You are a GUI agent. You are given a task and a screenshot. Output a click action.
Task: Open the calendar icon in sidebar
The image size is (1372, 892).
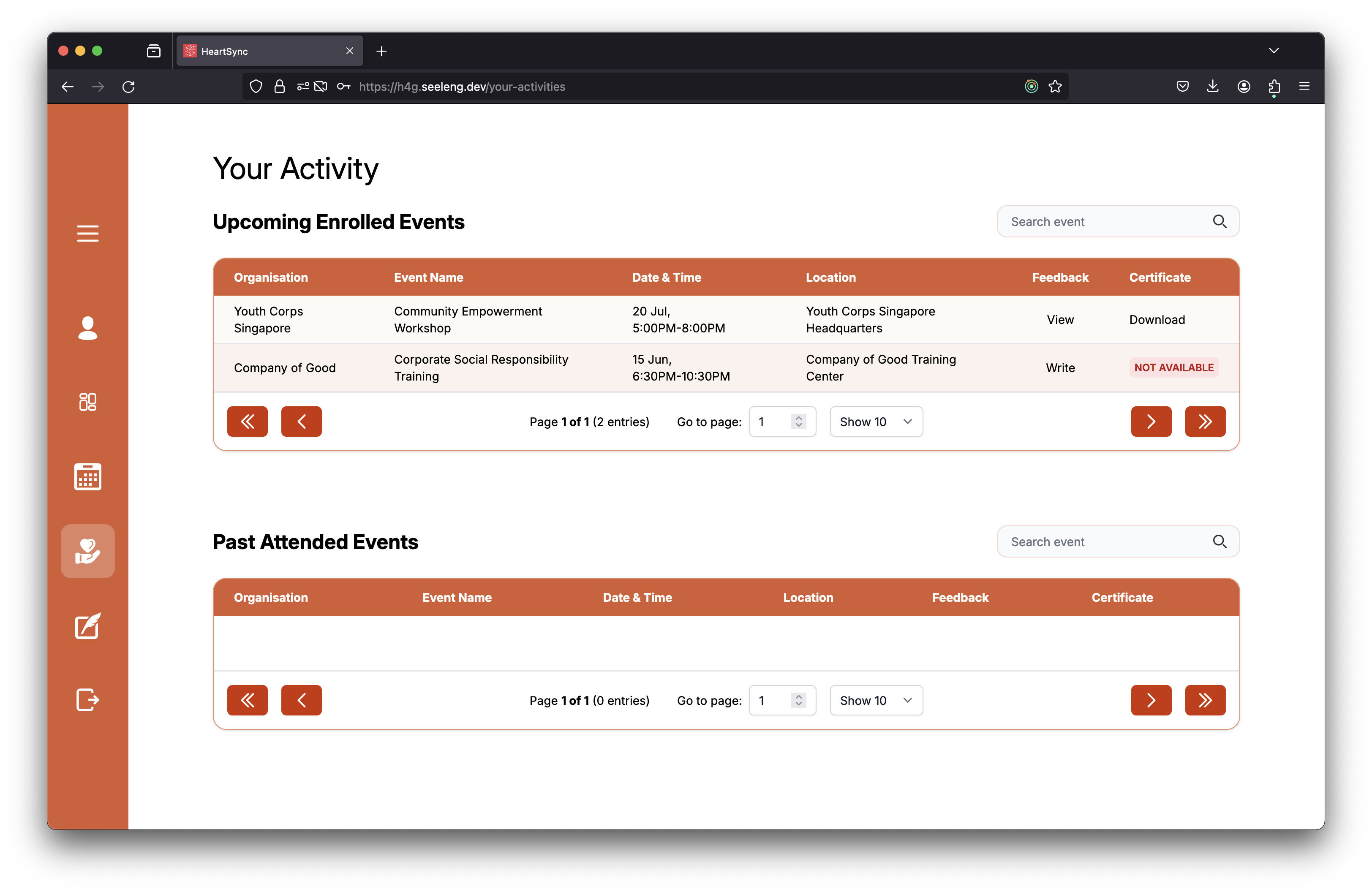87,476
